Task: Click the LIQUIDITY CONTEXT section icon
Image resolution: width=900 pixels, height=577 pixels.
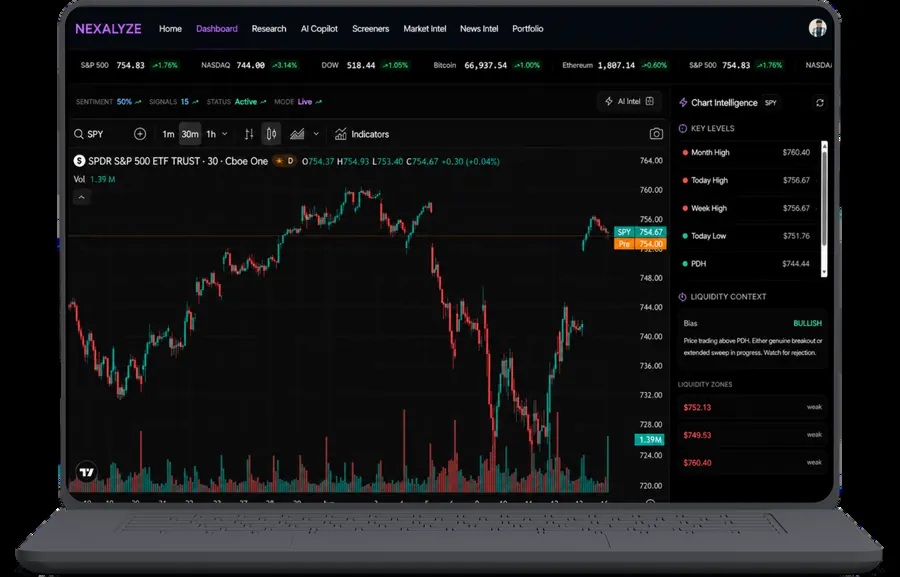Action: click(682, 297)
